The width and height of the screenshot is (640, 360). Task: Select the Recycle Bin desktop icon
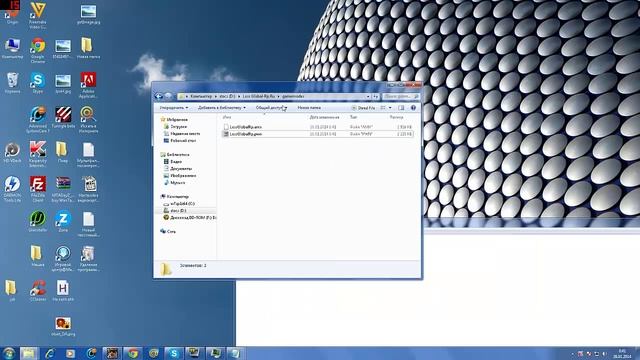coord(12,83)
